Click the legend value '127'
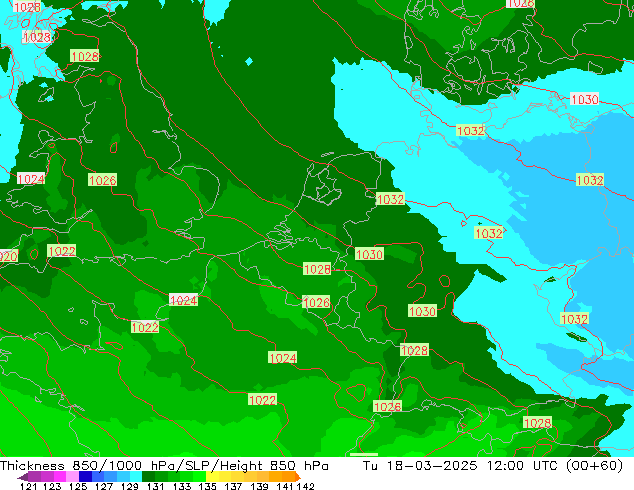Viewport: 634px width, 490px height. 104,486
